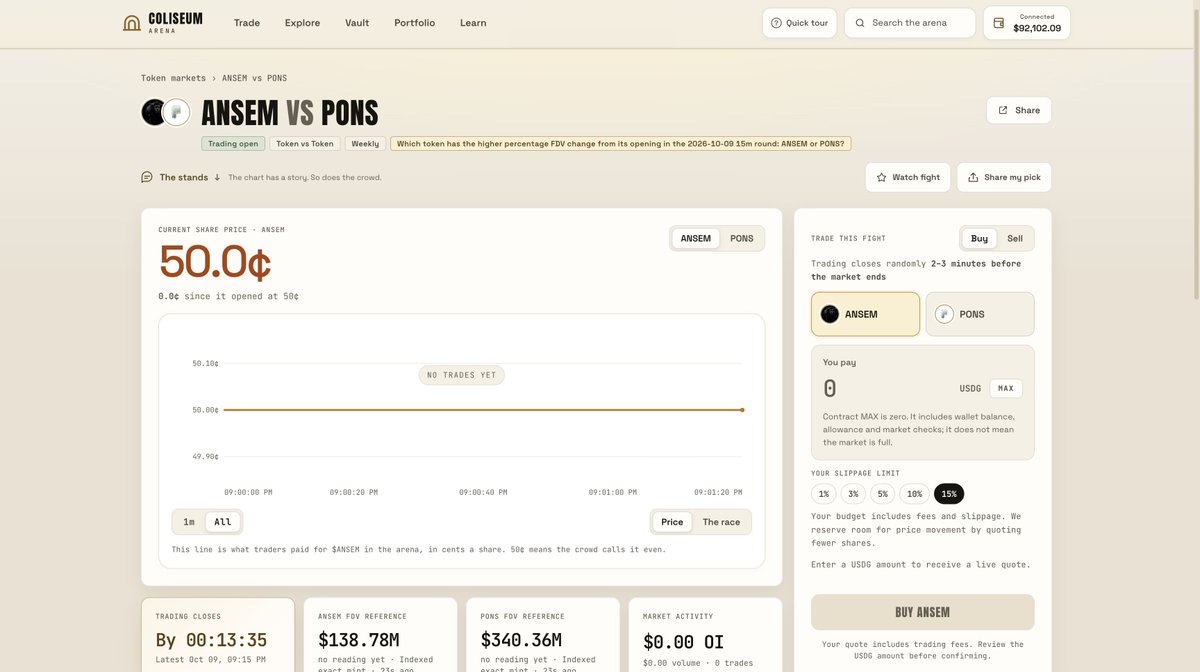Follow the Token markets breadcrumb link
1200x672 pixels.
click(x=173, y=78)
